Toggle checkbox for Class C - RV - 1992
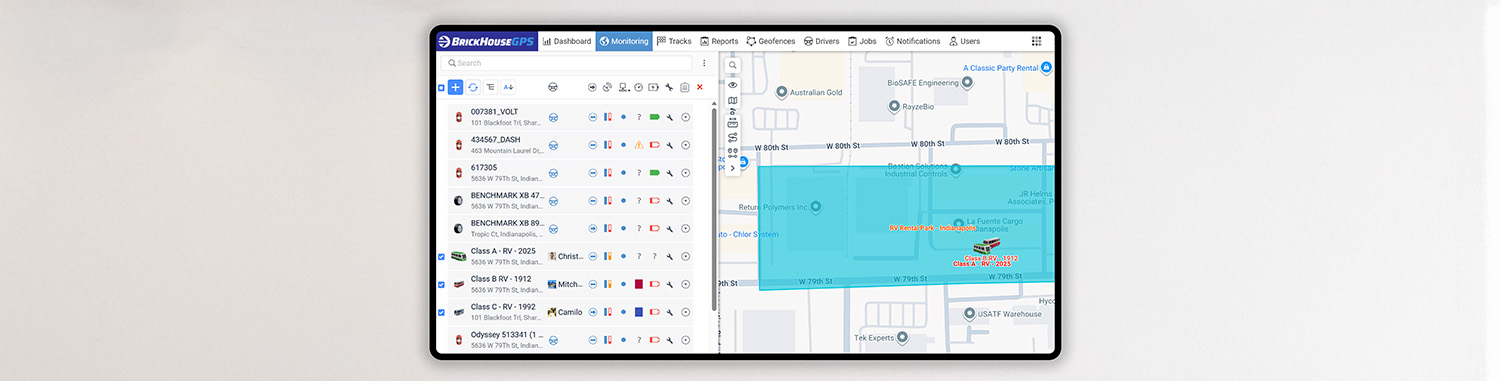Image resolution: width=1500 pixels, height=381 pixels. coord(441,312)
